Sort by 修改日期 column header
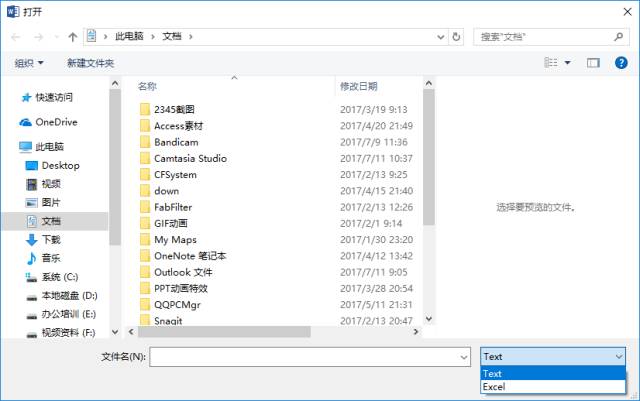The width and height of the screenshot is (640, 401). [358, 86]
